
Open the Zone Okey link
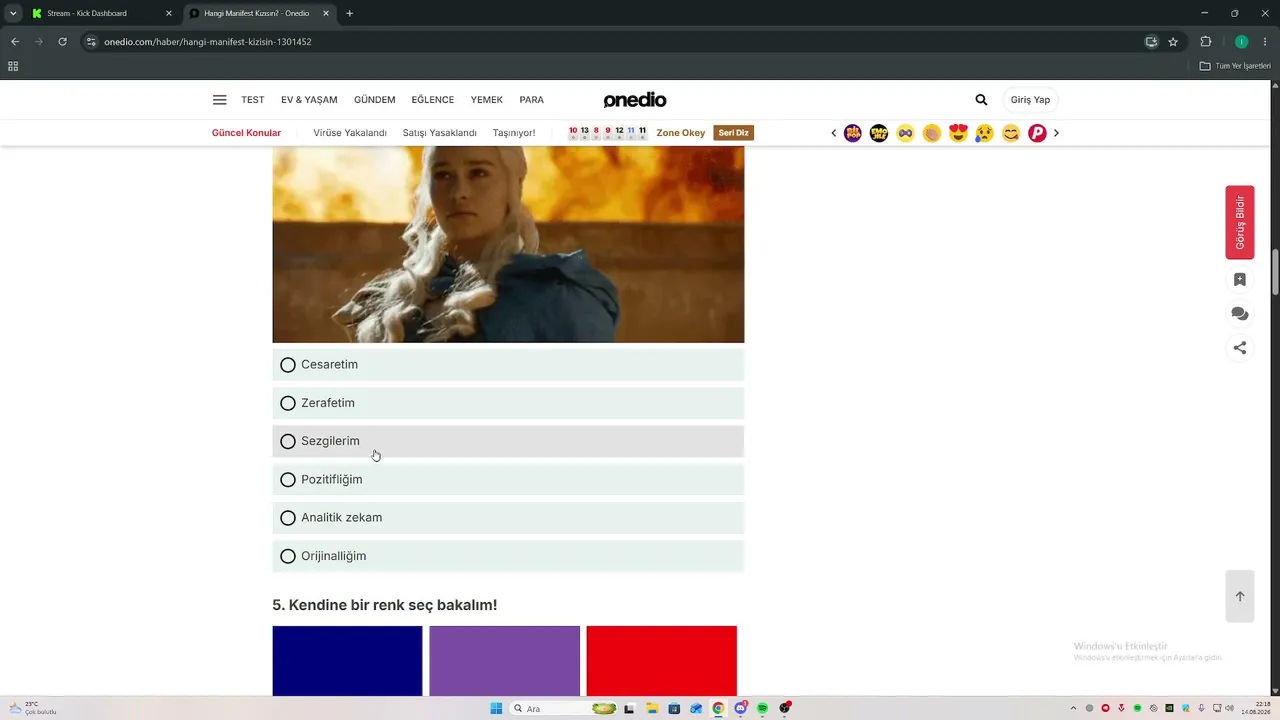pos(681,133)
